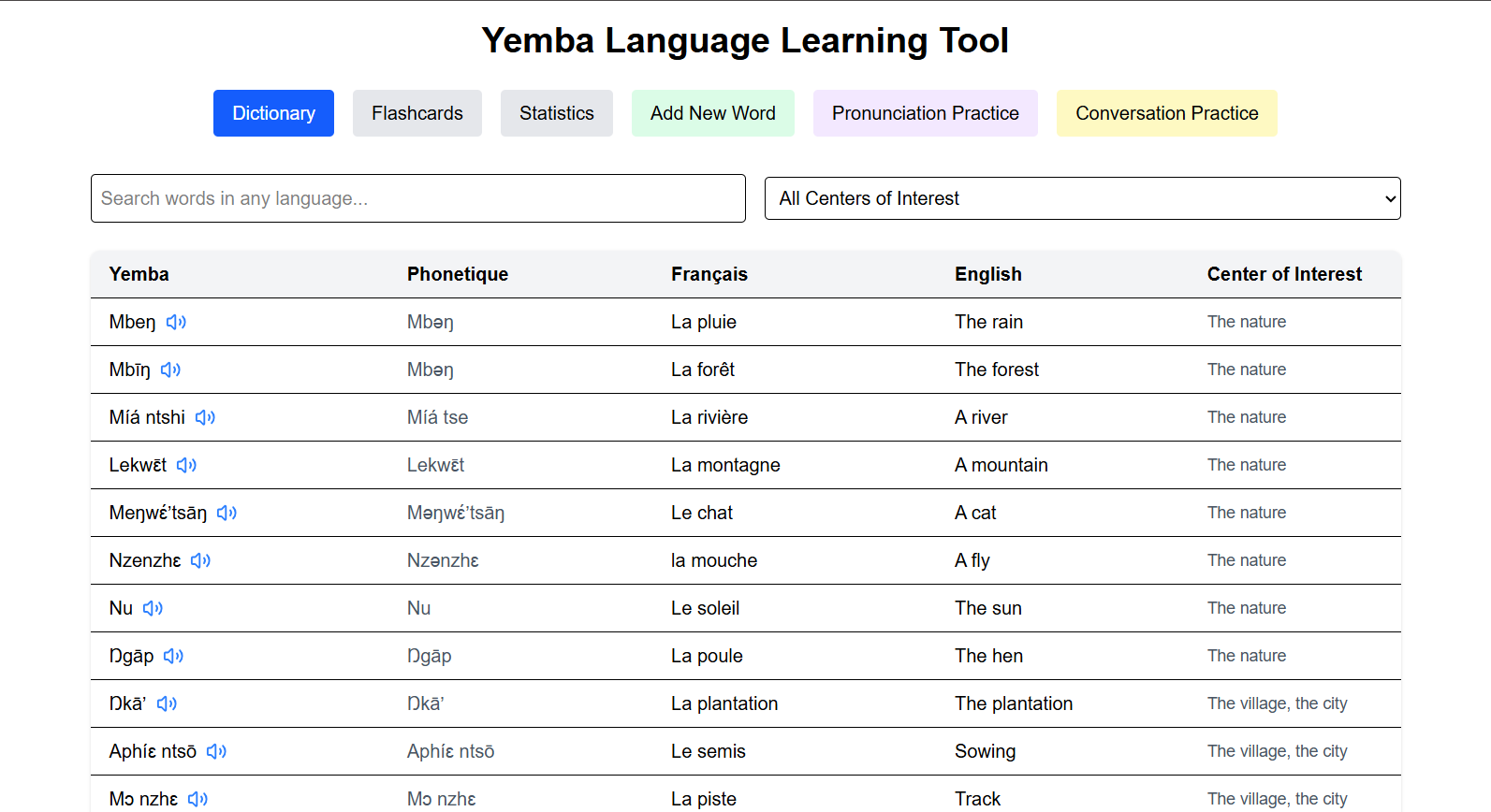Start Conversation Practice
The height and width of the screenshot is (812, 1491).
(1166, 113)
